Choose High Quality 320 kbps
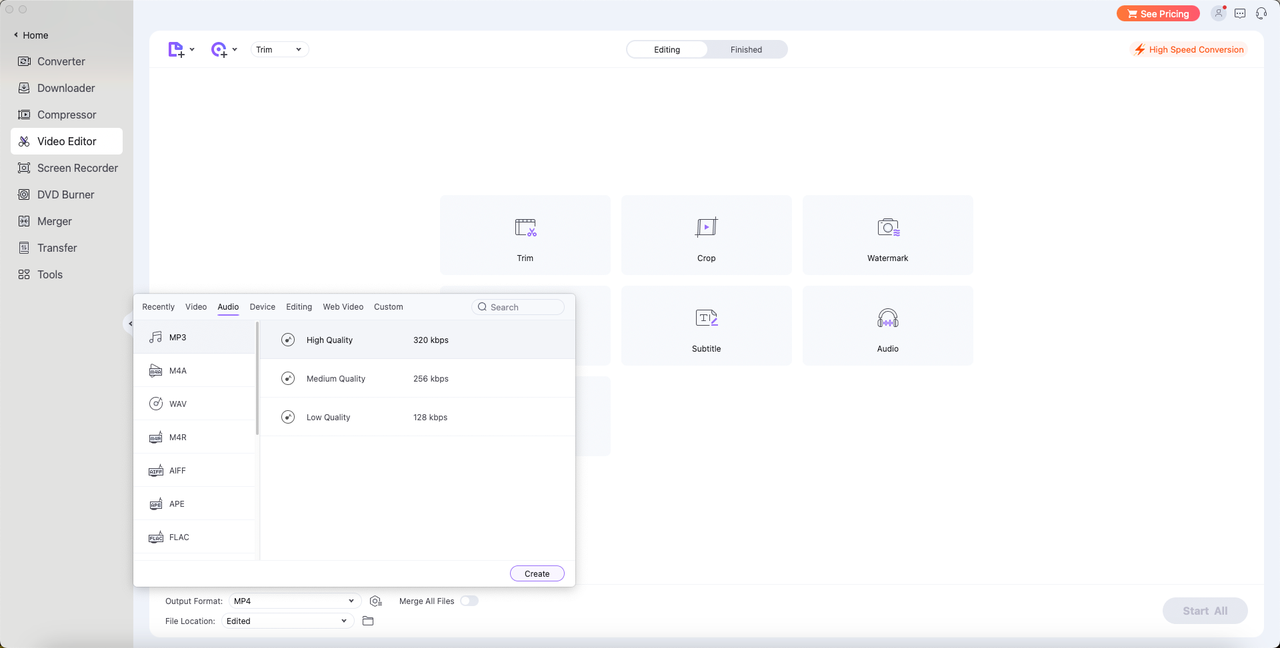1280x648 pixels. point(418,340)
